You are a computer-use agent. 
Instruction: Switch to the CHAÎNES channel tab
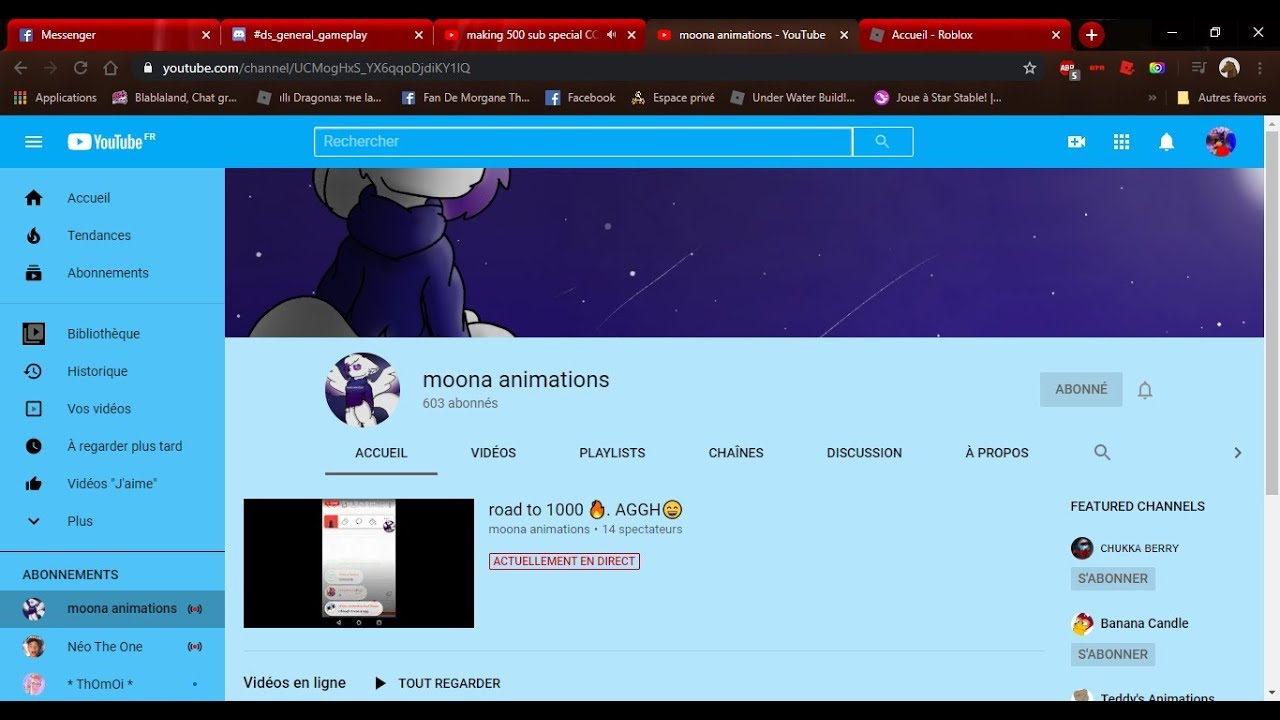(736, 453)
